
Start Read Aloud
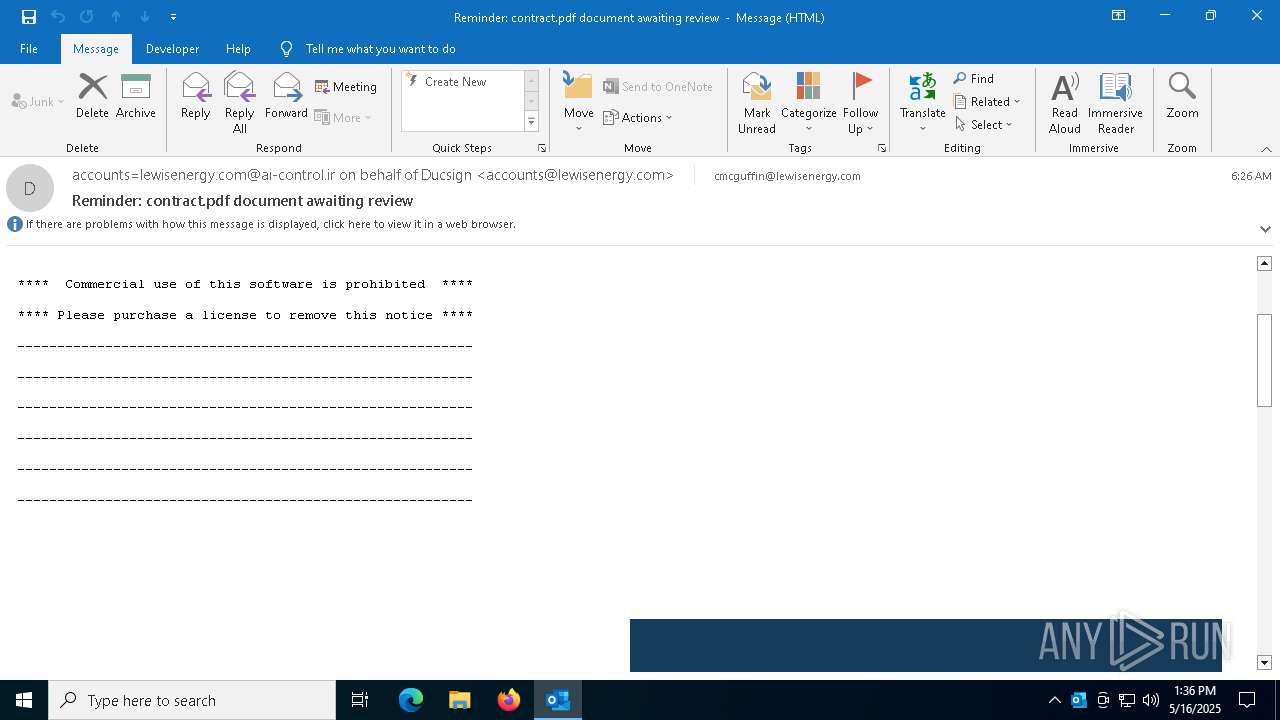coord(1065,103)
